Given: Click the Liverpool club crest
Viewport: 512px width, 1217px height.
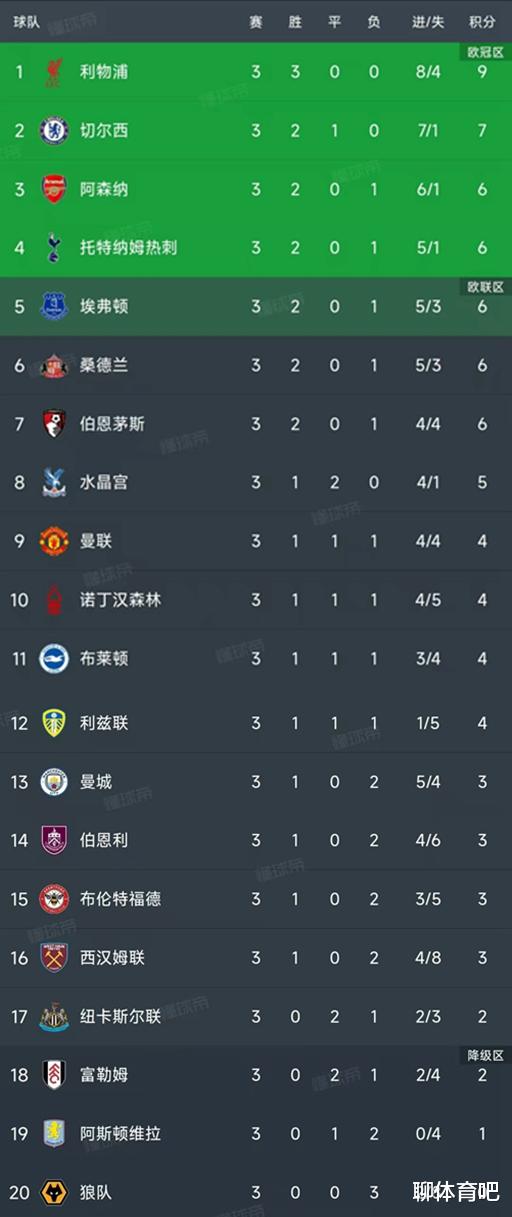Looking at the screenshot, I should click(54, 72).
